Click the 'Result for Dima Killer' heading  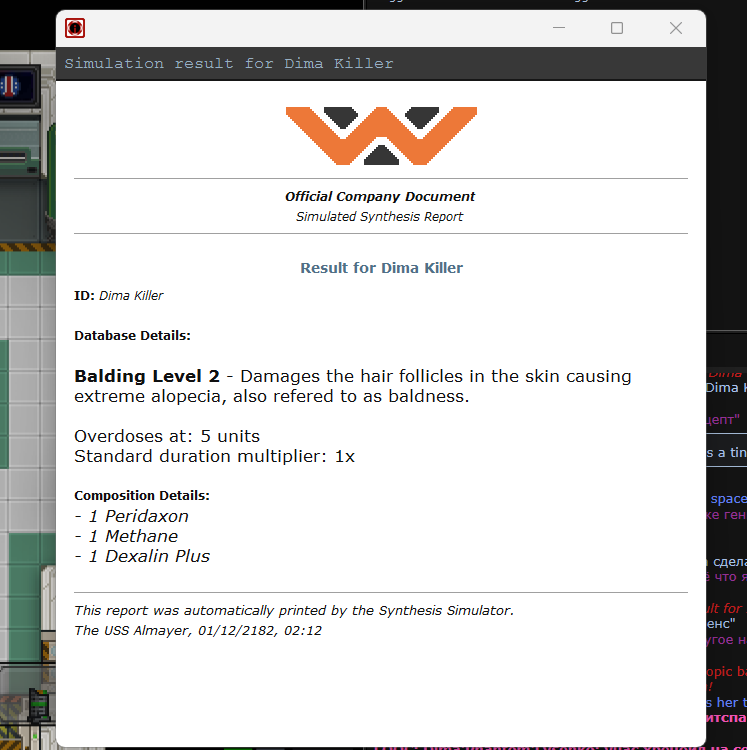381,268
